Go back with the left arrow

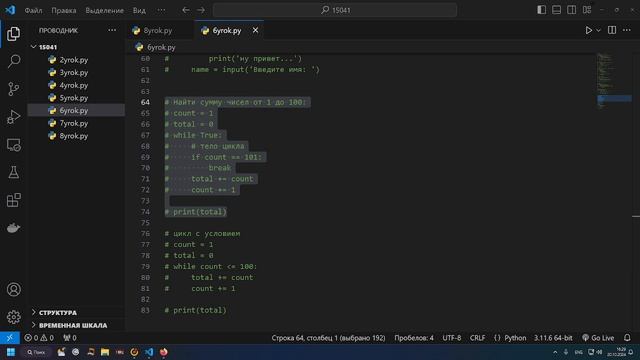[186, 10]
